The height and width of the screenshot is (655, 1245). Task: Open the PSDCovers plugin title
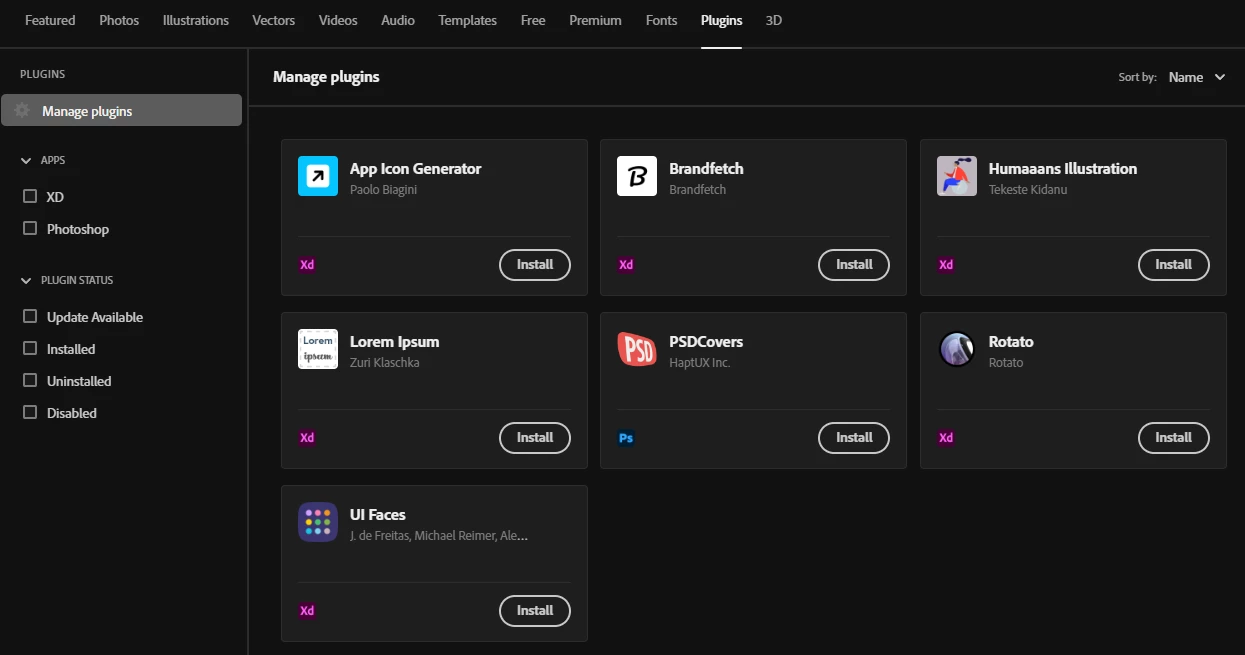(x=706, y=342)
